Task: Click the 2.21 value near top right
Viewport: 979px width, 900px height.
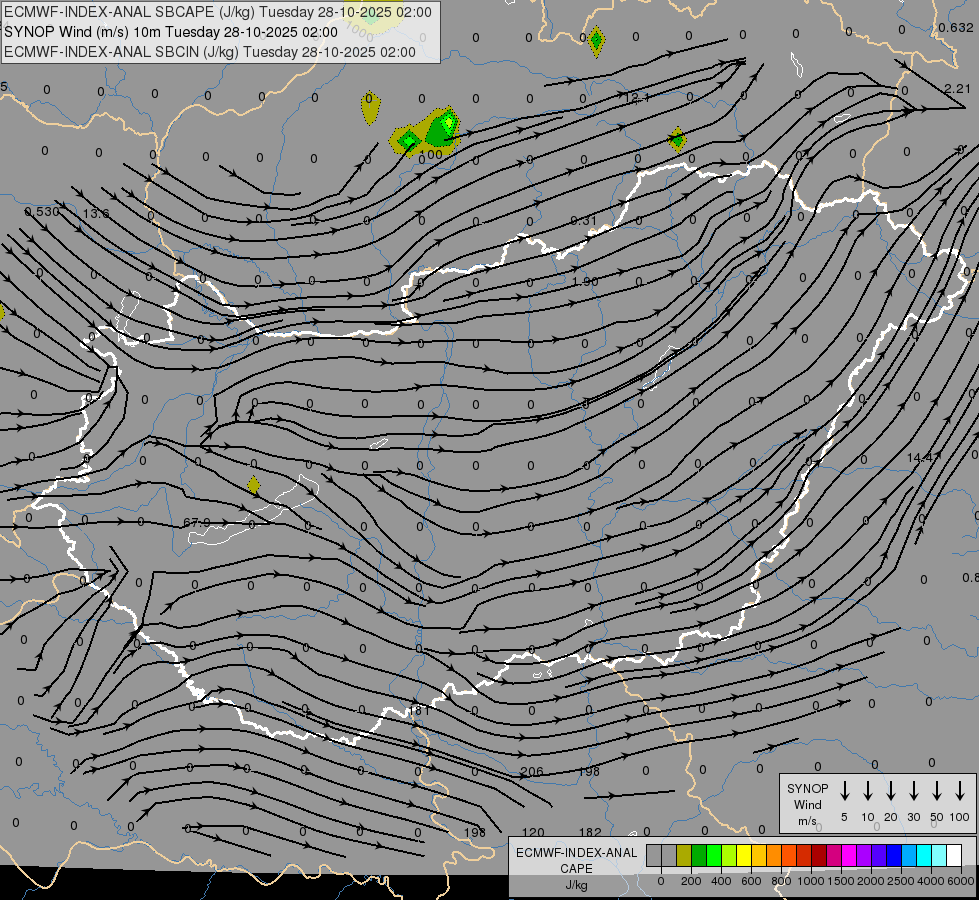Action: (x=957, y=89)
